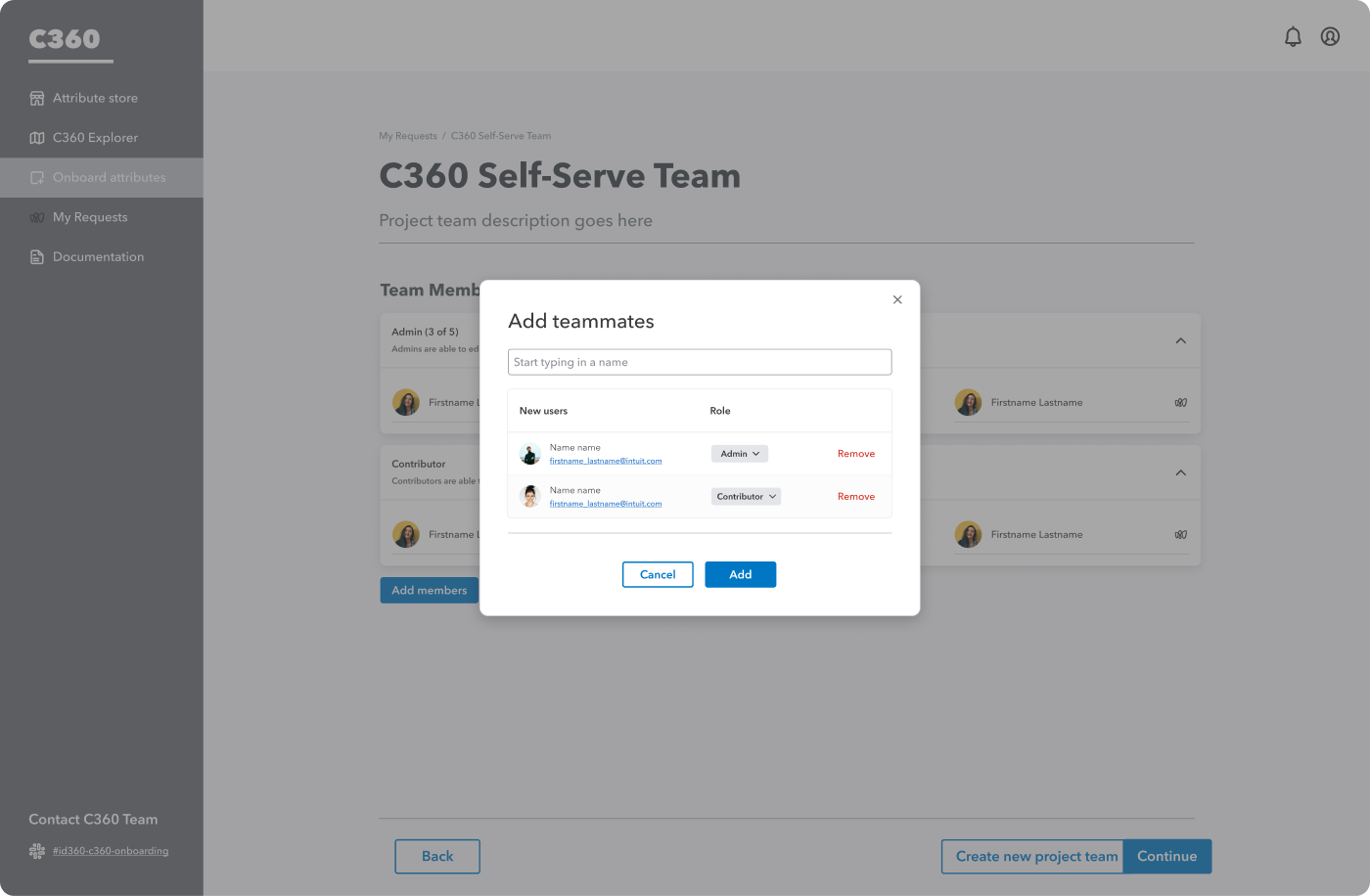Screen dimensions: 1370x896
Task: Click Add members button
Action: 430,591
